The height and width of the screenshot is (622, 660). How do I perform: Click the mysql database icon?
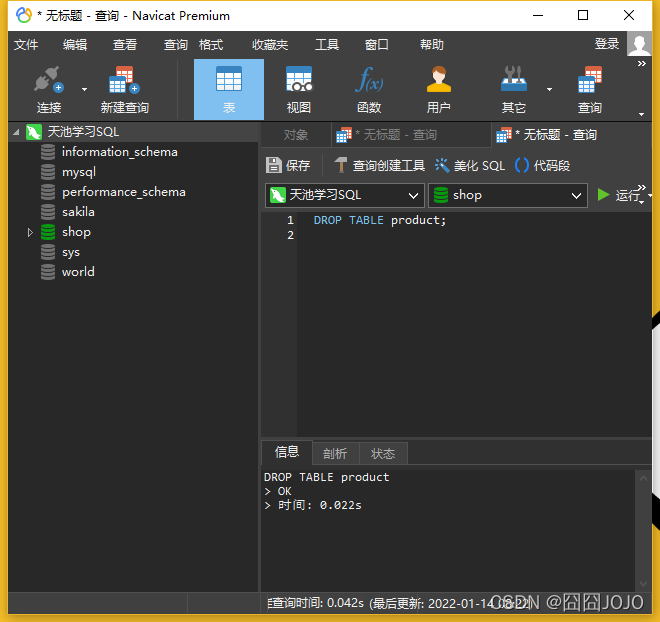[x=48, y=172]
